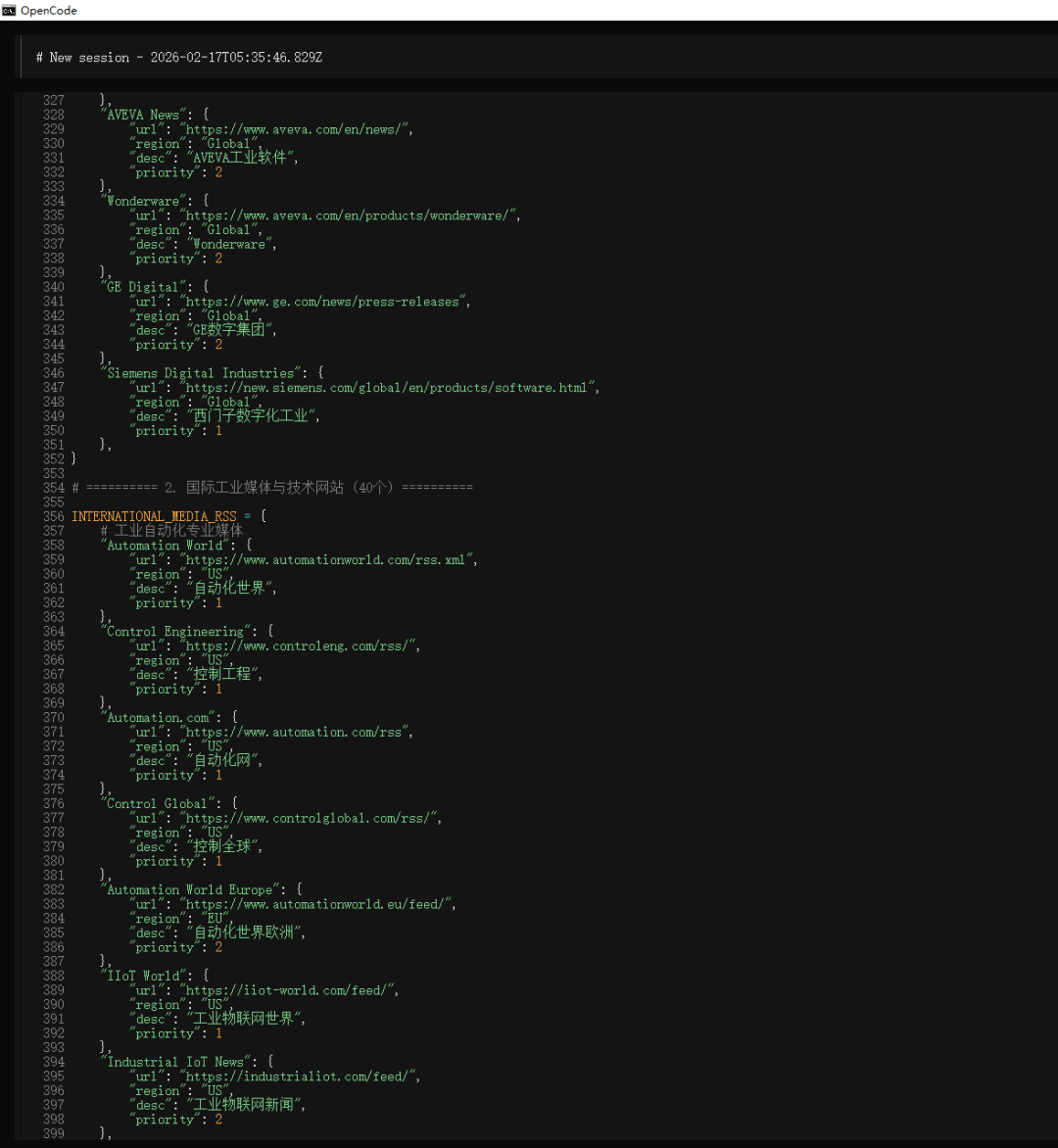The height and width of the screenshot is (1148, 1058).
Task: Click priority value 2 on line 398
Action: click(x=218, y=1121)
